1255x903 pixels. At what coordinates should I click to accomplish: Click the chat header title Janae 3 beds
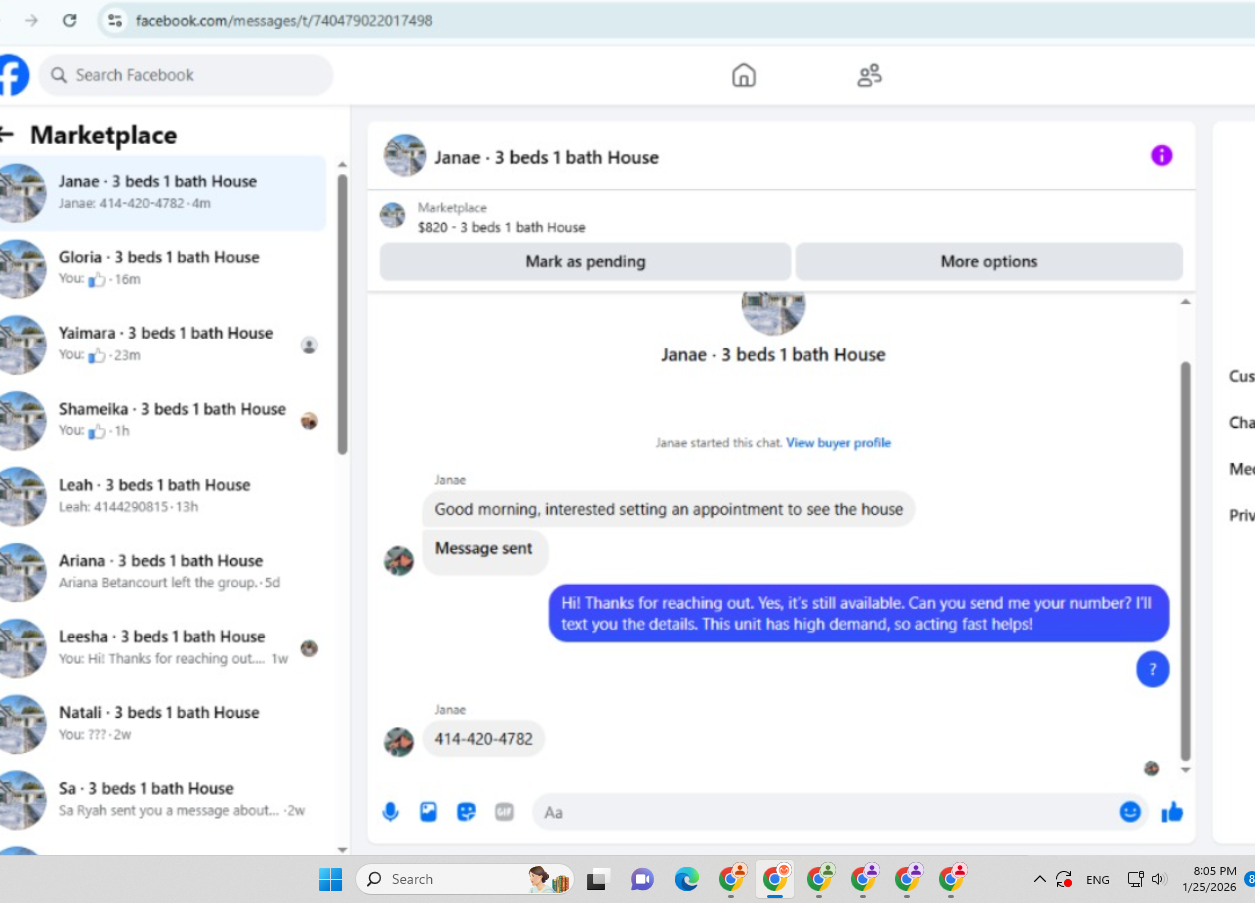coord(546,157)
